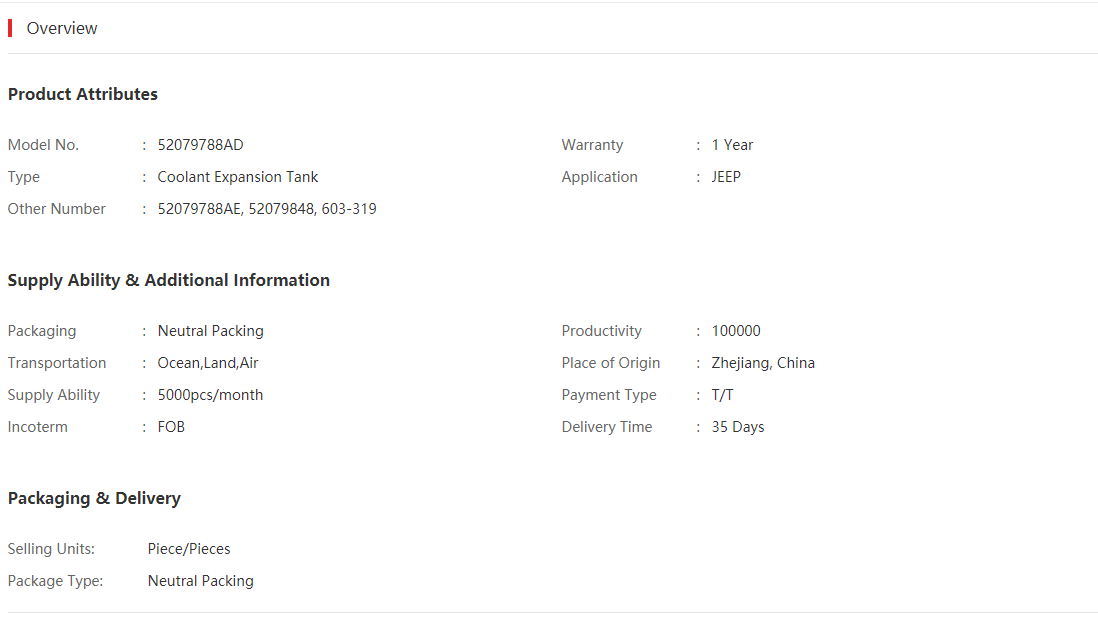Click the 5000pcs/month supply ability value

(x=210, y=395)
